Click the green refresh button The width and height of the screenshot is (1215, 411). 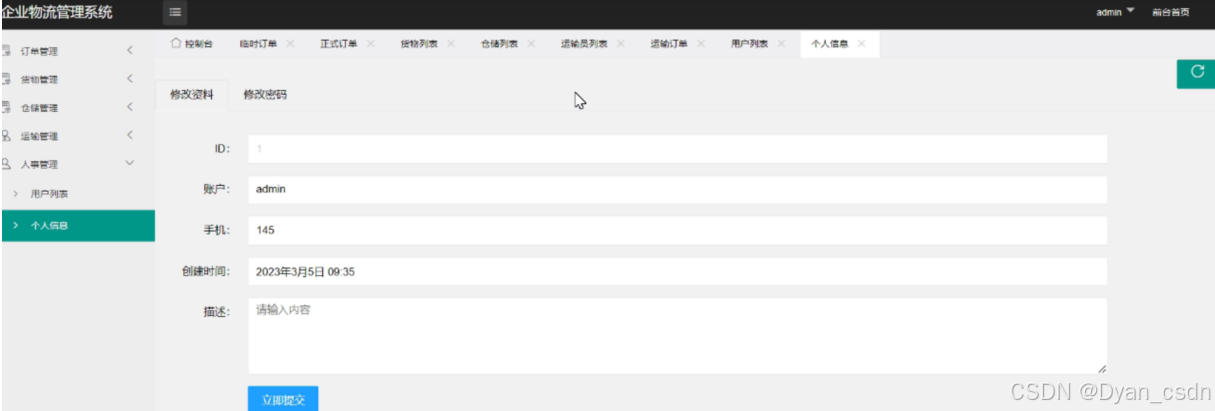[1196, 73]
